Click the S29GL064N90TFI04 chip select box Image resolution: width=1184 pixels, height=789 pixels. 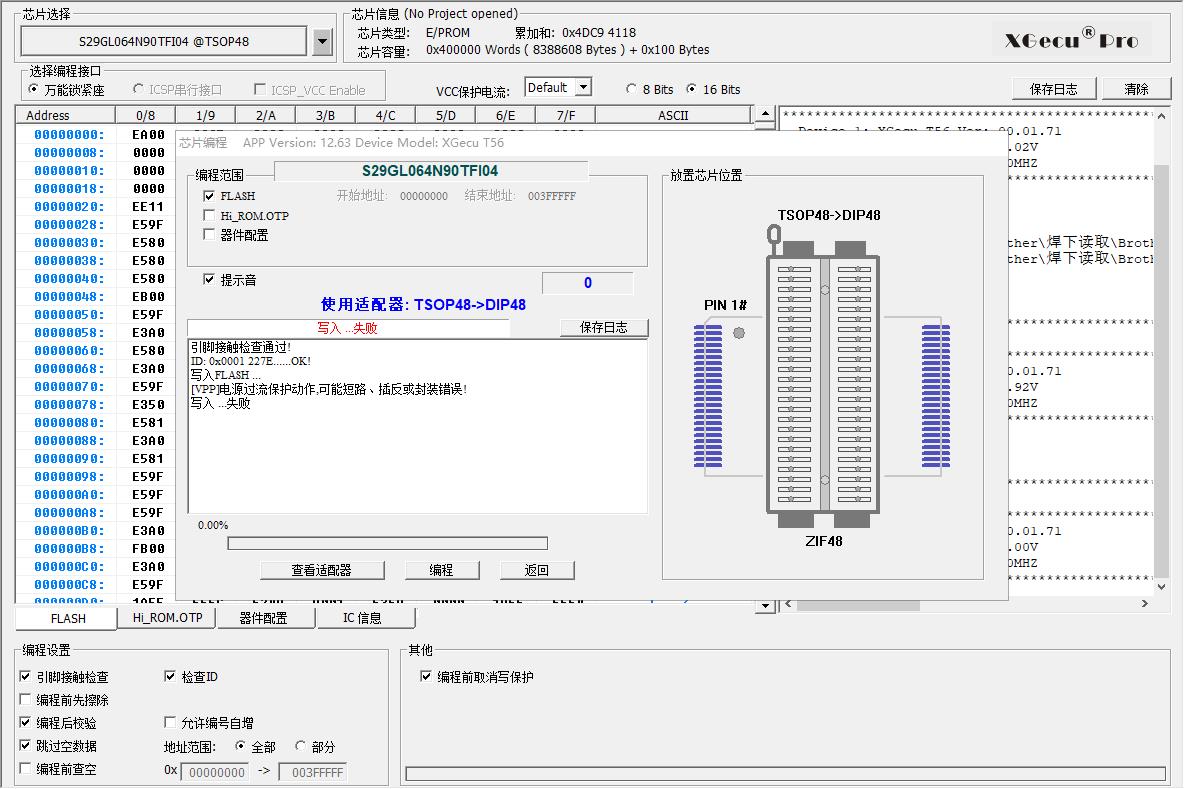point(164,41)
